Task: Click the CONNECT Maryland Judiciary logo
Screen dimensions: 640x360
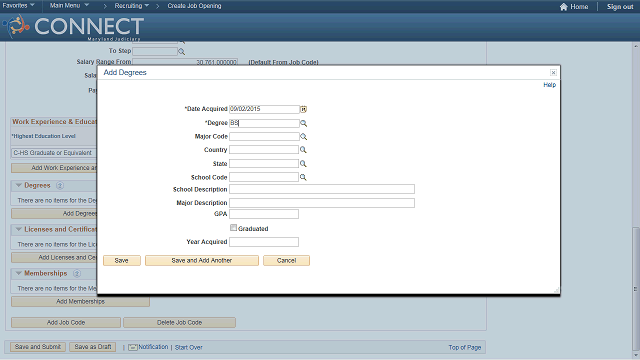Action: tap(73, 27)
